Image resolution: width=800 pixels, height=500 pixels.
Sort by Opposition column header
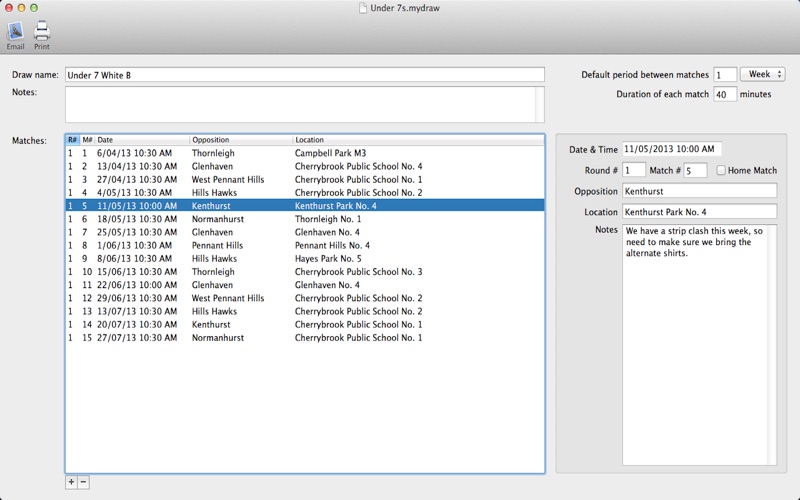[241, 140]
